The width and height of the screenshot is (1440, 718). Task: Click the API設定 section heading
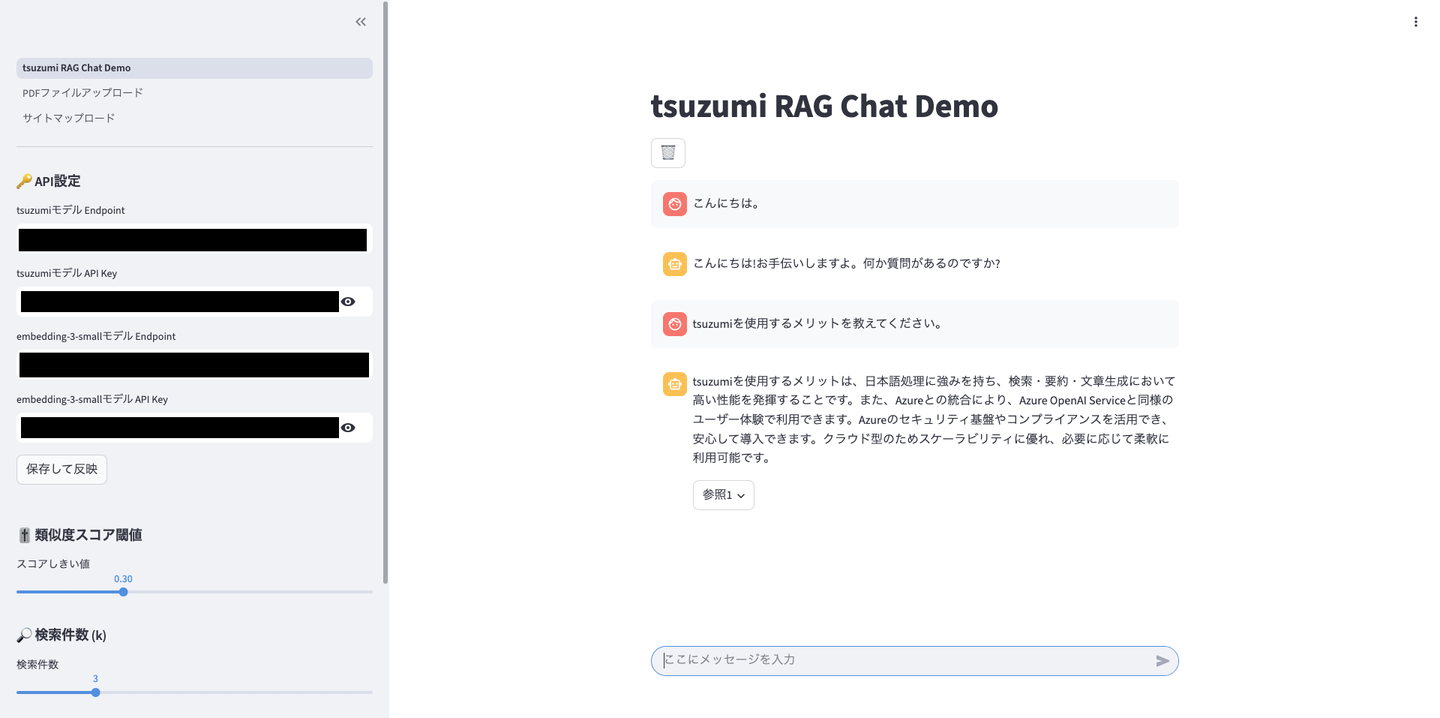[x=48, y=181]
